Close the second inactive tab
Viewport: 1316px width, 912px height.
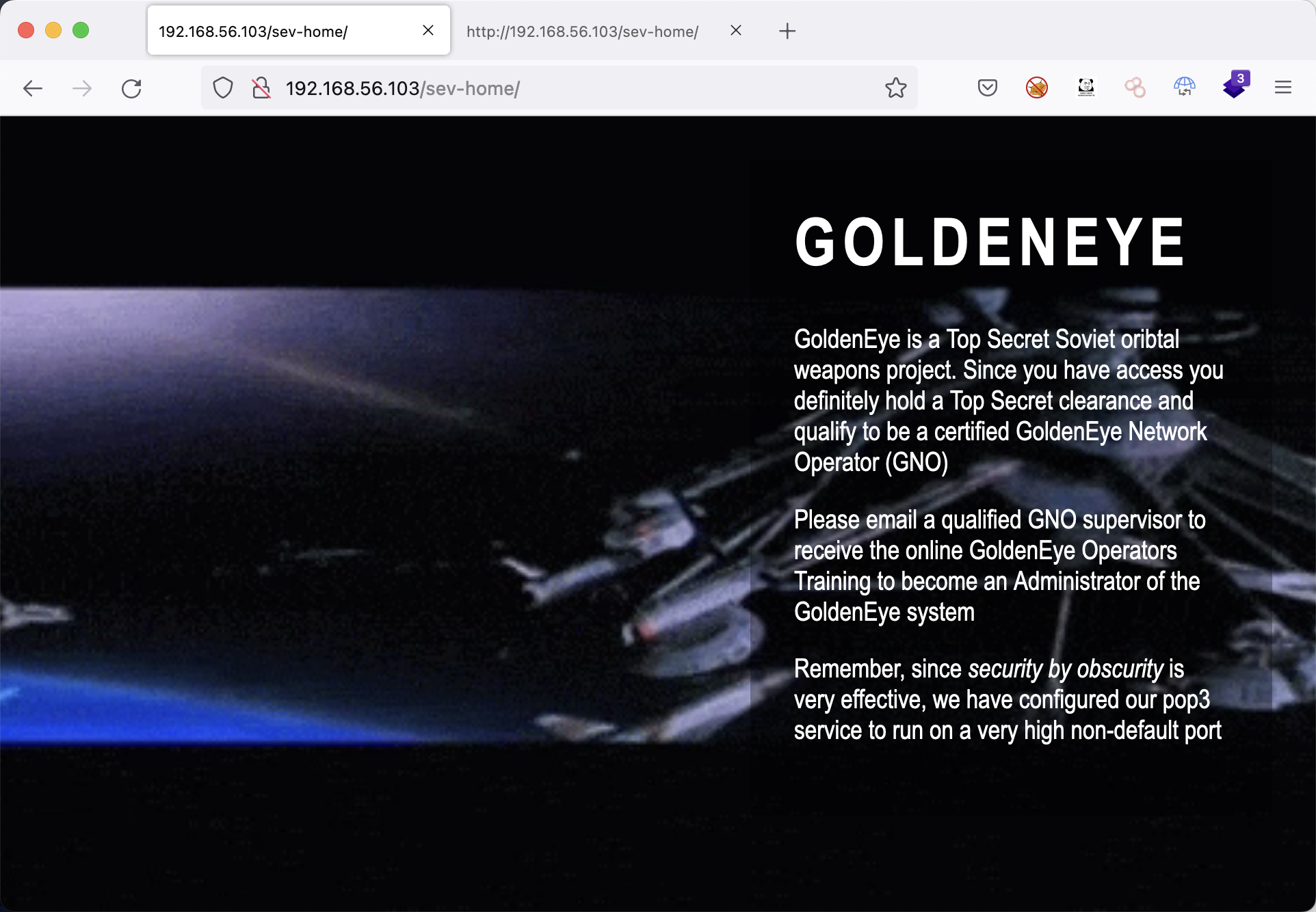736,30
